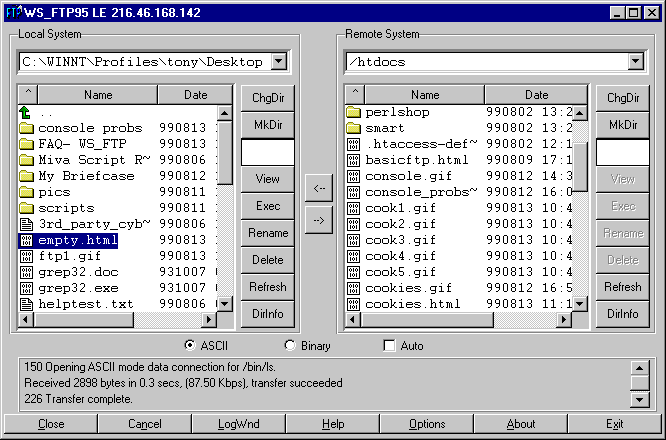Select the local pics folder icon
Image resolution: width=666 pixels, height=440 pixels.
coord(26,192)
